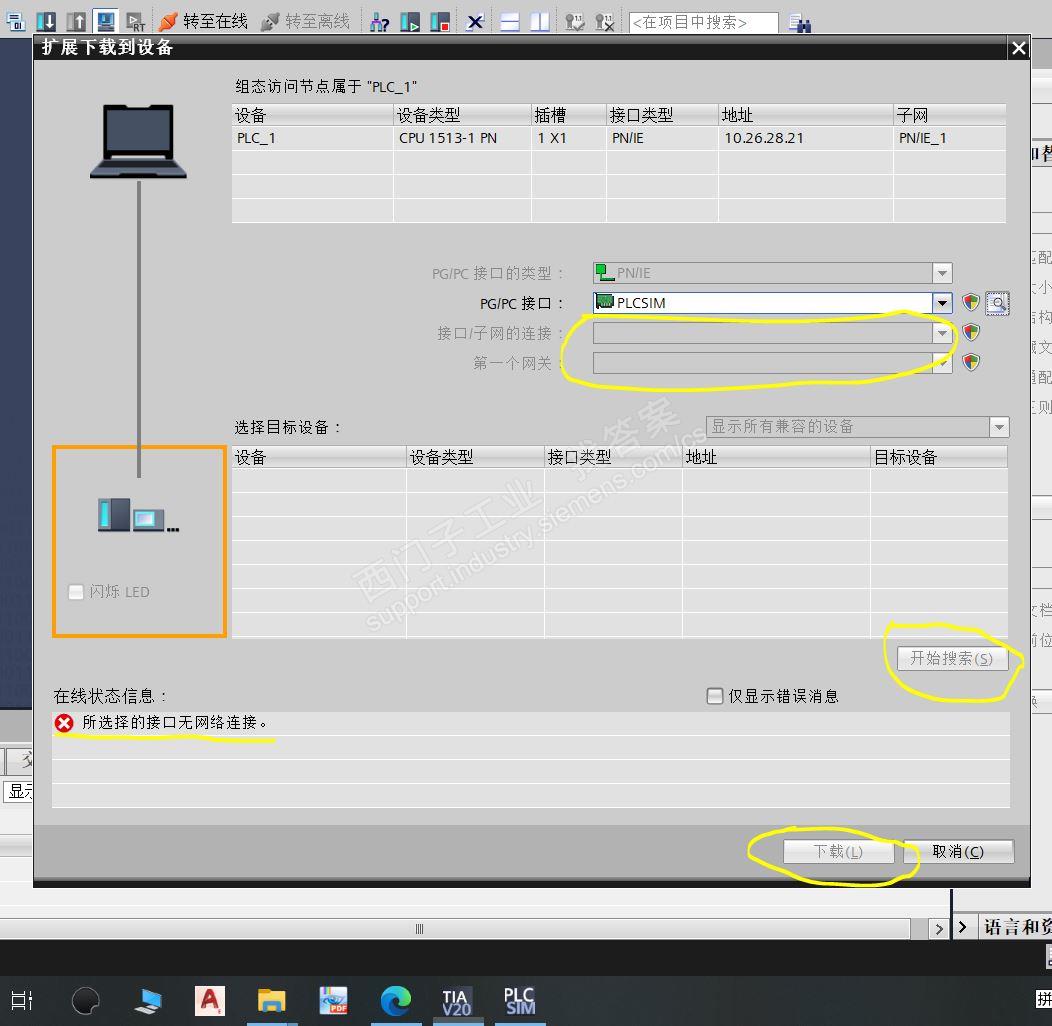Open Microsoft Edge from the taskbar
1052x1026 pixels.
tap(396, 1001)
